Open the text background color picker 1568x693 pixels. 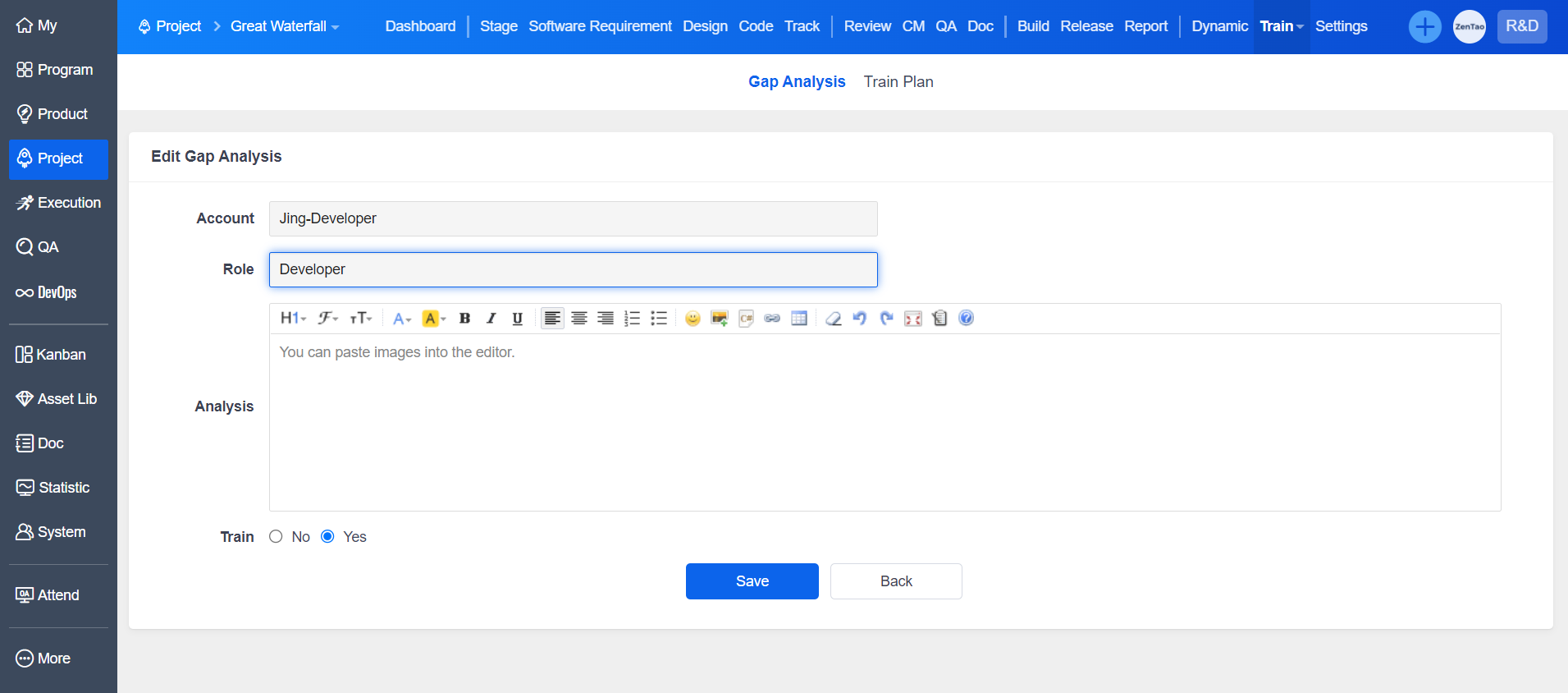[433, 319]
